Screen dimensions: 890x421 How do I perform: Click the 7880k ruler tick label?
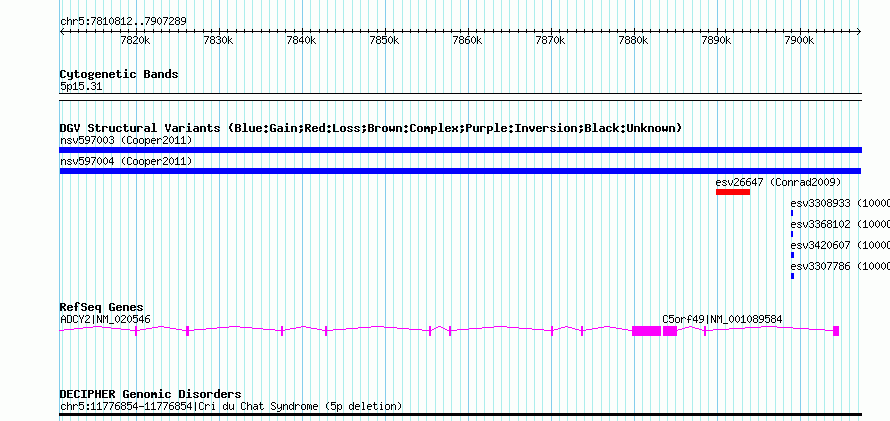pyautogui.click(x=633, y=41)
